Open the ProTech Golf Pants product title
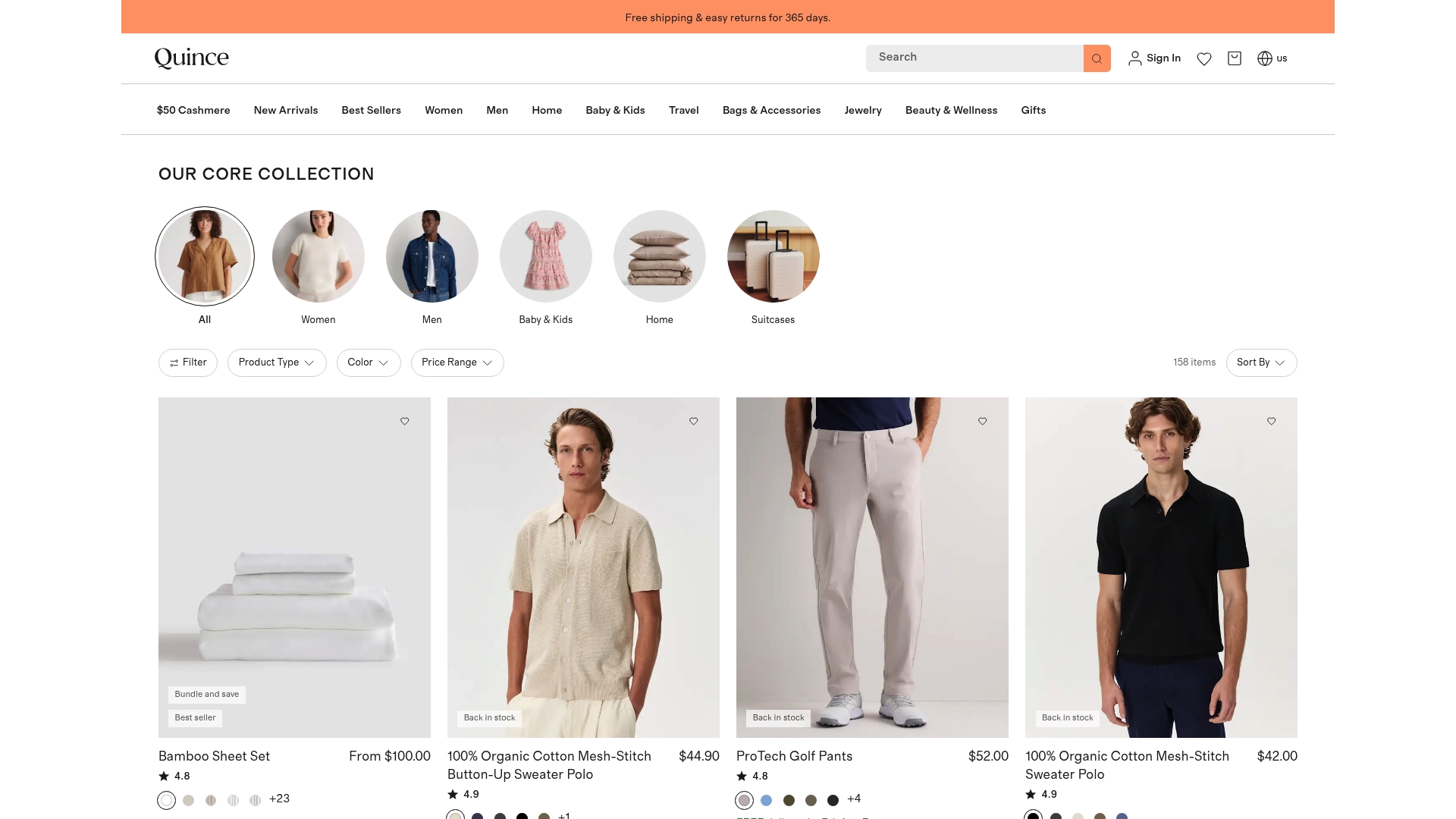The height and width of the screenshot is (819, 1456). click(794, 756)
